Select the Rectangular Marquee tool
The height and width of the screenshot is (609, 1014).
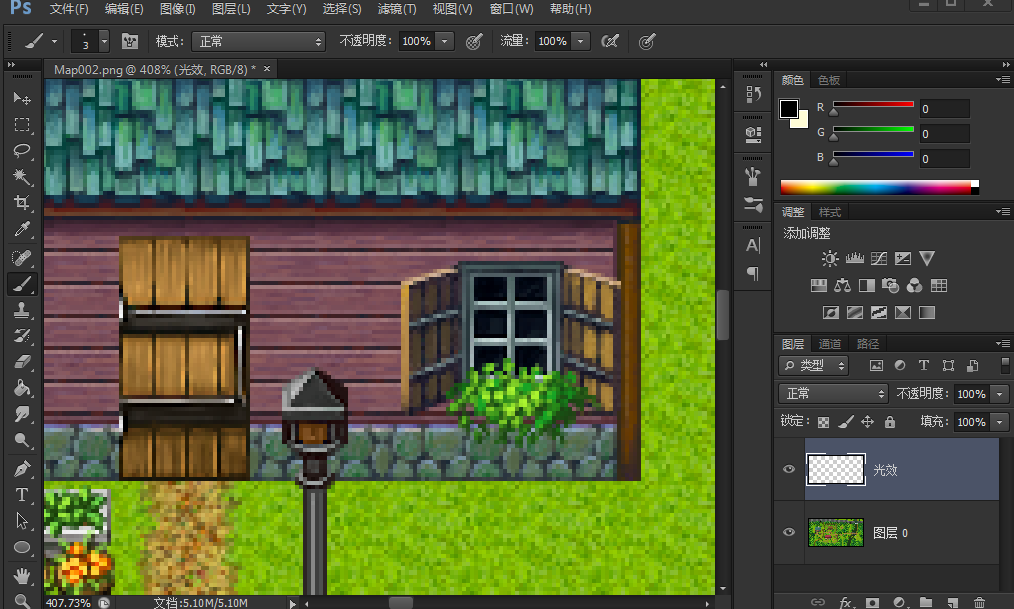coord(22,124)
